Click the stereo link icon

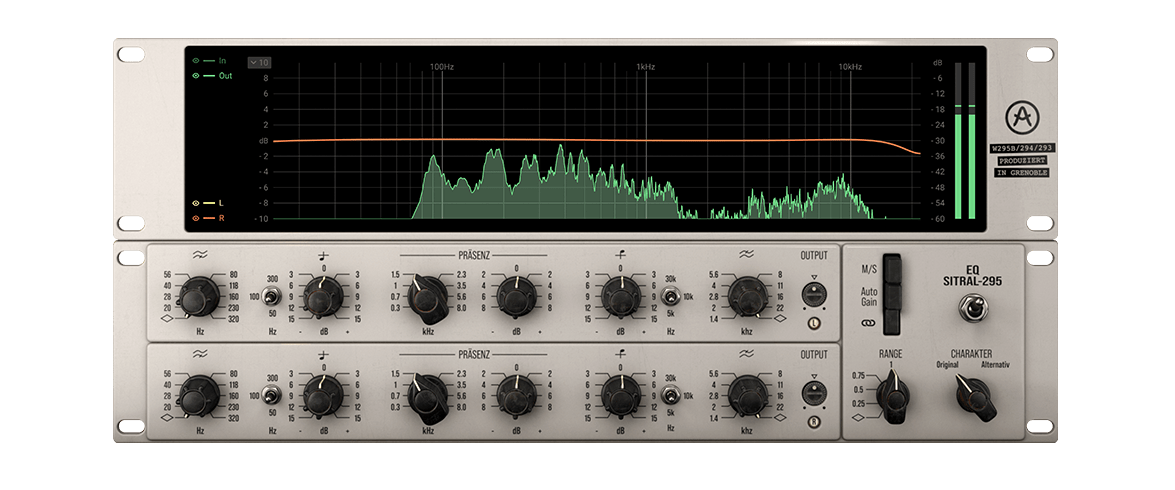[x=869, y=323]
